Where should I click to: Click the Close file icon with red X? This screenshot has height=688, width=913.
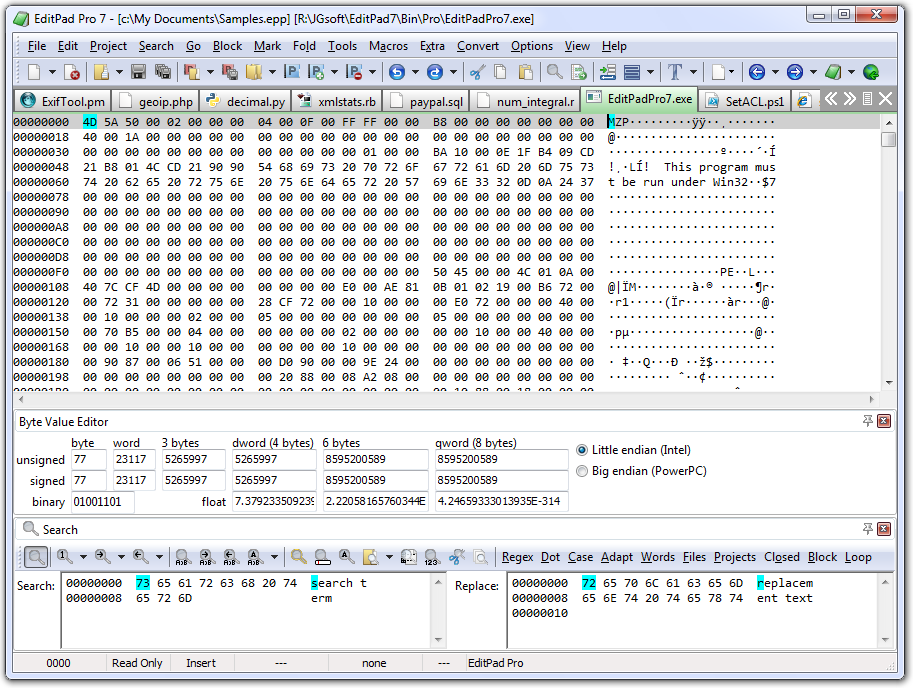[x=72, y=72]
